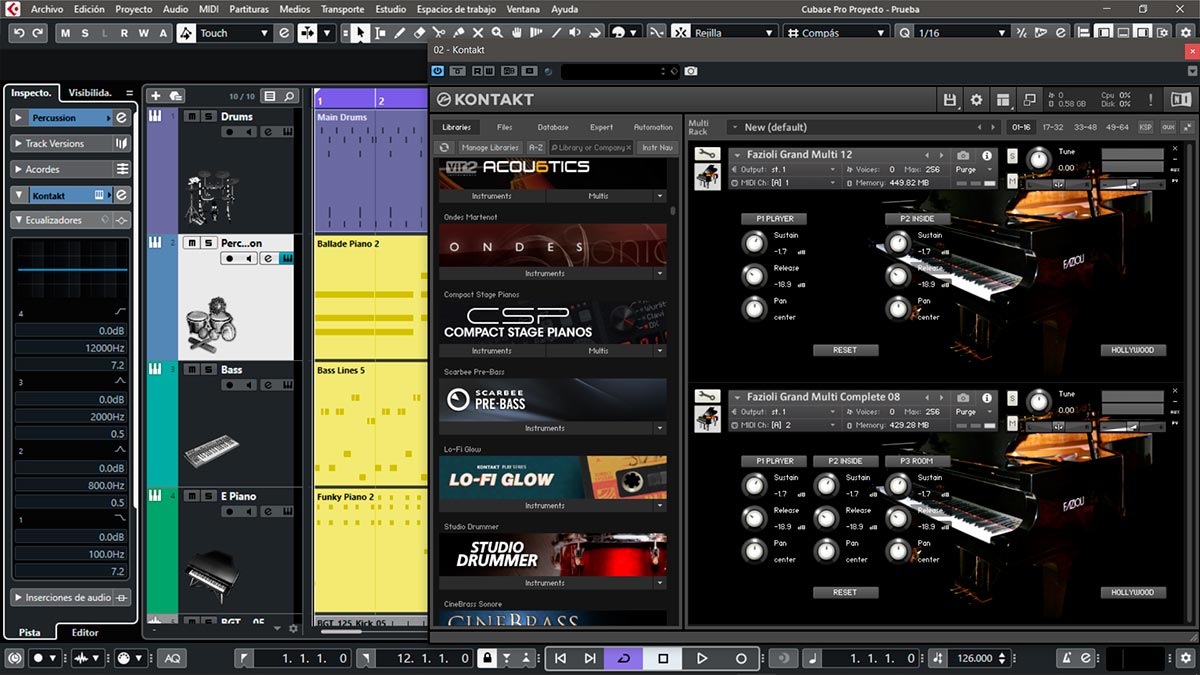The image size is (1200, 675).
Task: Select the Zoom magnifier tool
Action: 498,33
